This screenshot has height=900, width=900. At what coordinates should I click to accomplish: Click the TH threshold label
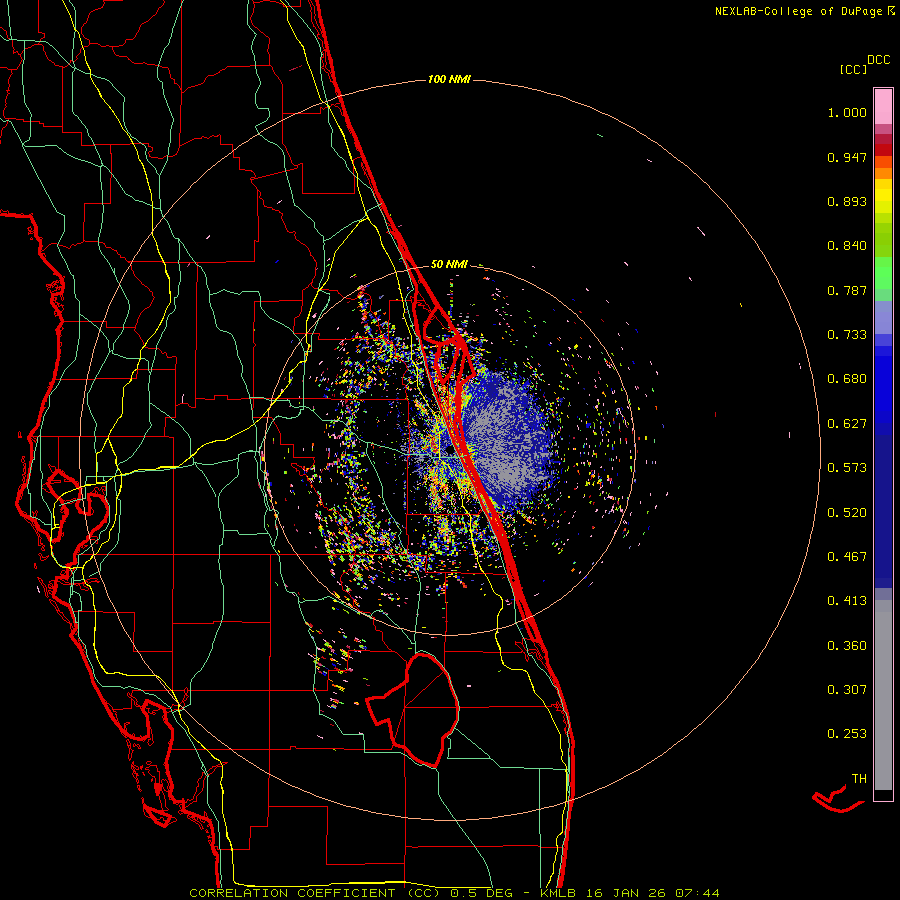(x=859, y=779)
